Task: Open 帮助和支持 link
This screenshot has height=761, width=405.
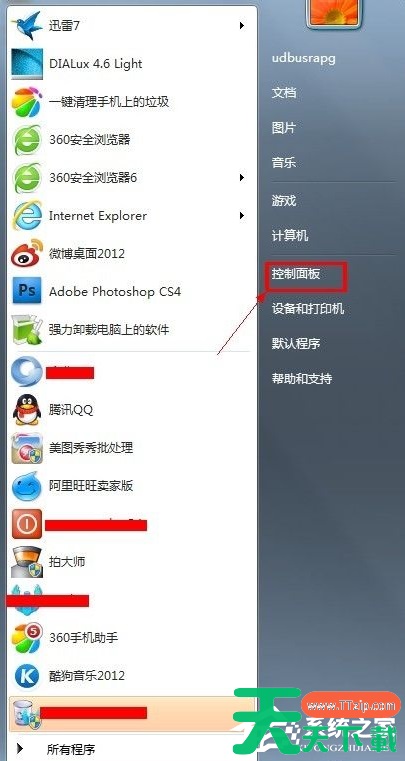Action: (302, 378)
